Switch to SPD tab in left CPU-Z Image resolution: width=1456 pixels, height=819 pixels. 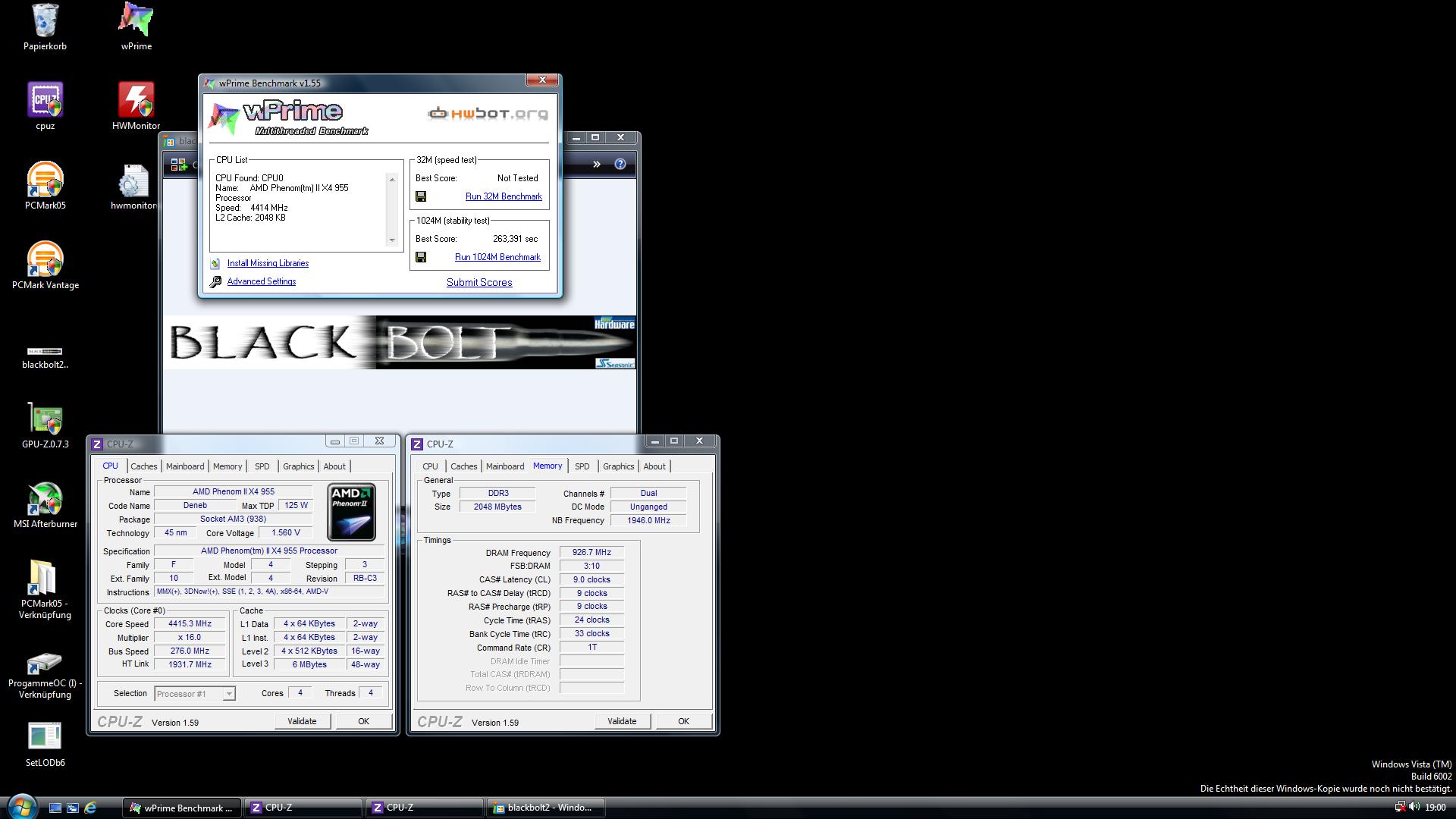(262, 466)
